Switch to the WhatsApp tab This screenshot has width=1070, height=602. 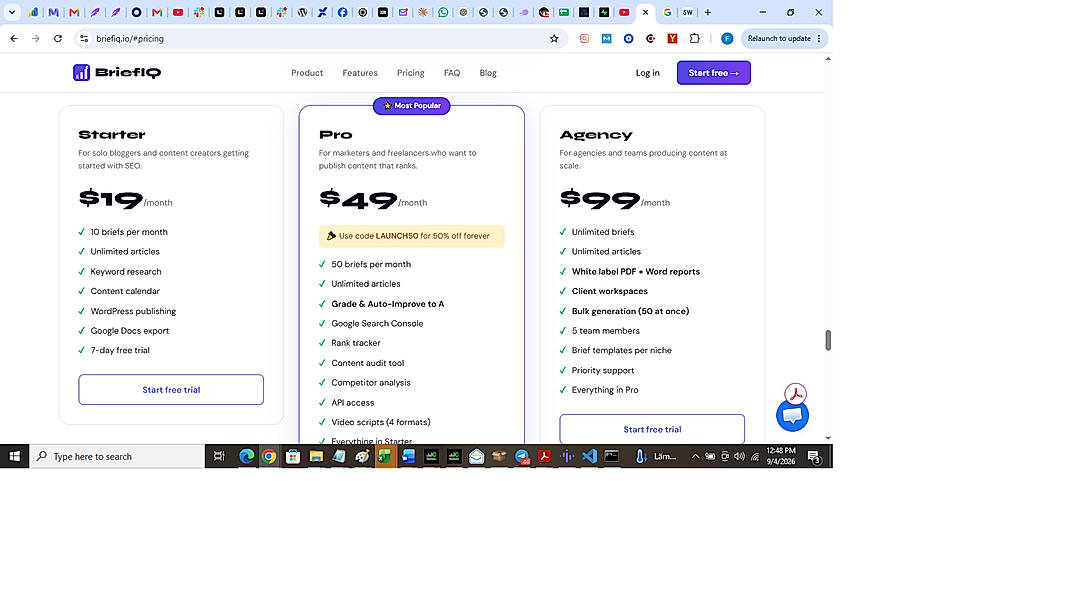click(x=443, y=12)
